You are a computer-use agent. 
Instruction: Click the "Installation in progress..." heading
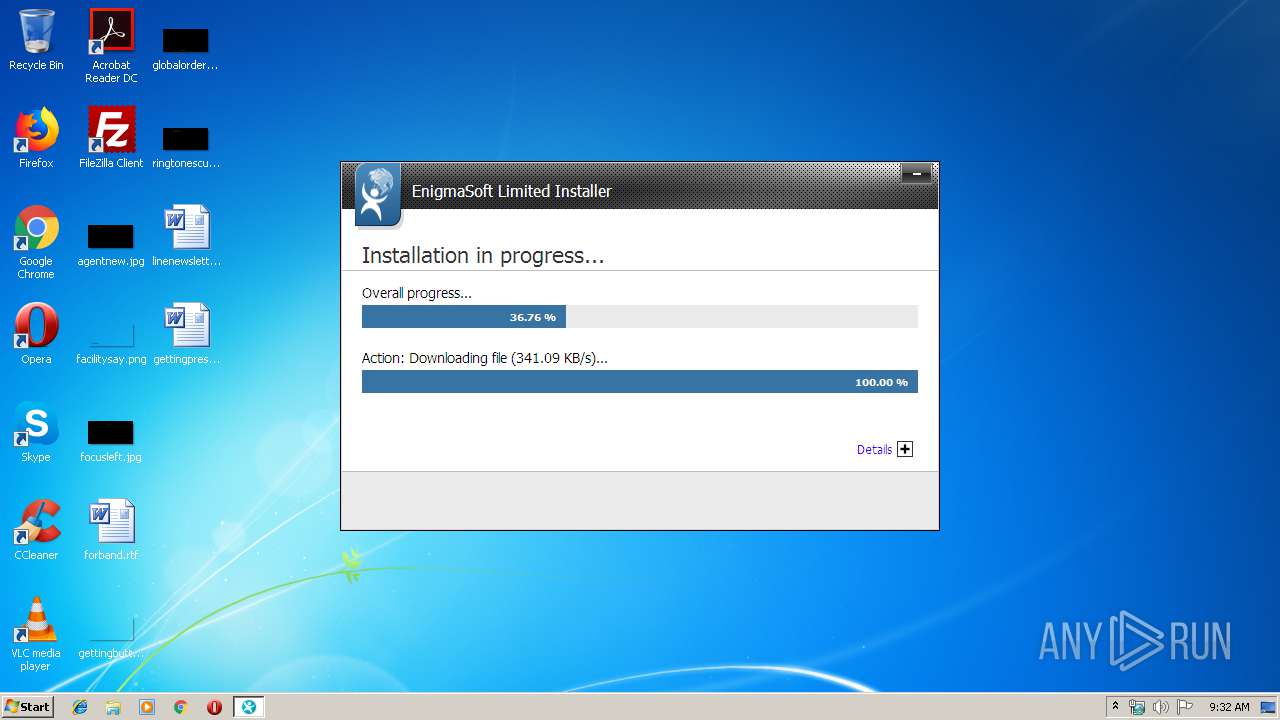[483, 256]
